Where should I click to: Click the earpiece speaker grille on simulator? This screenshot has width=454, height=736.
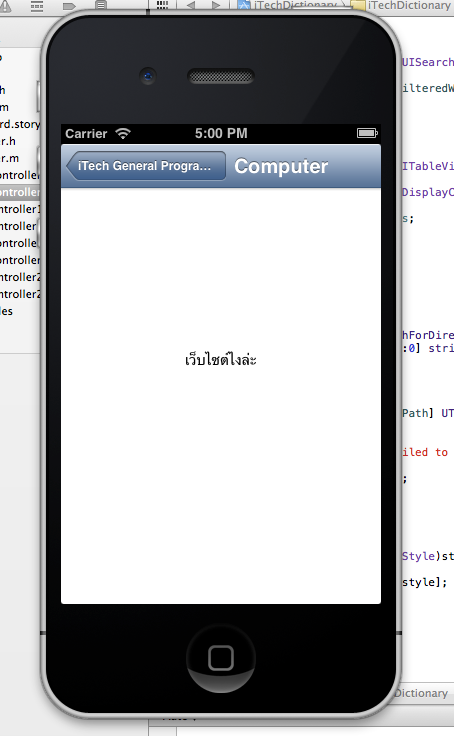(221, 76)
